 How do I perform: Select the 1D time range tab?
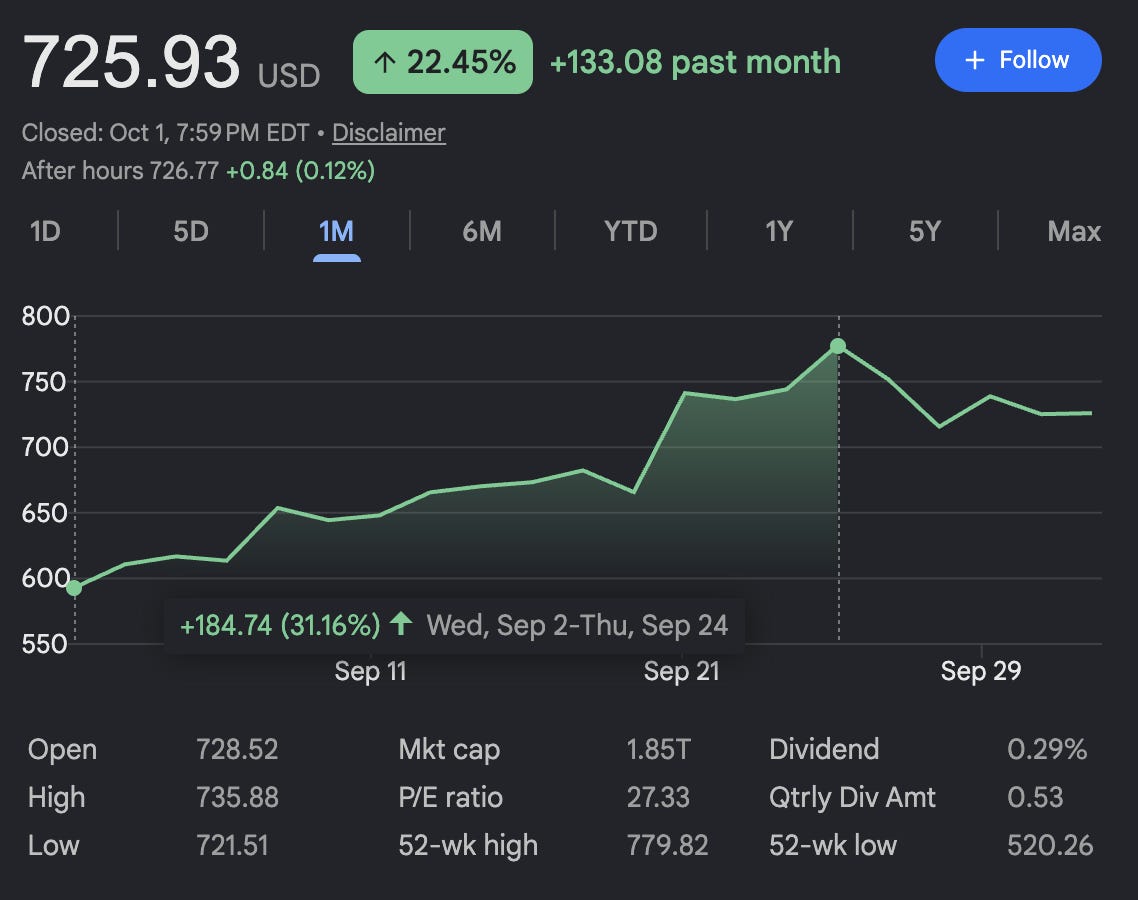coord(45,232)
